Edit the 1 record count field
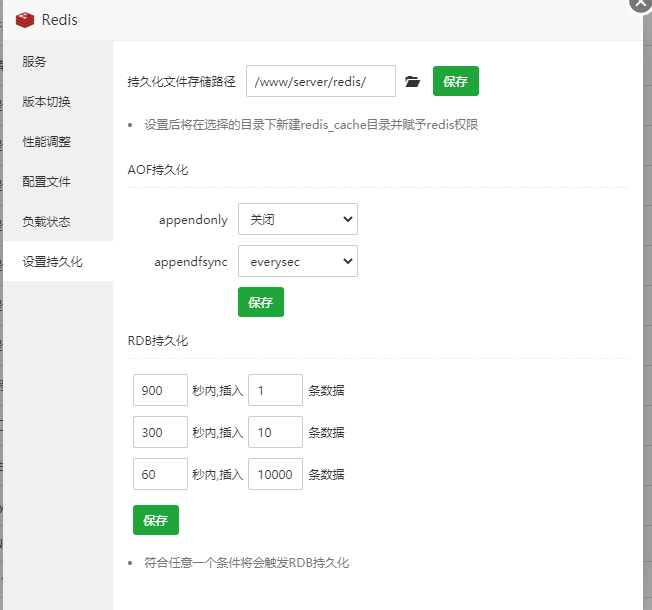Screen dimensions: 652x610 pos(275,390)
